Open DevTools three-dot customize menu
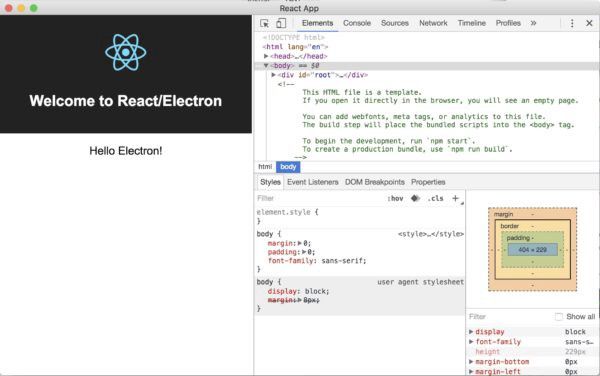 click(x=572, y=23)
